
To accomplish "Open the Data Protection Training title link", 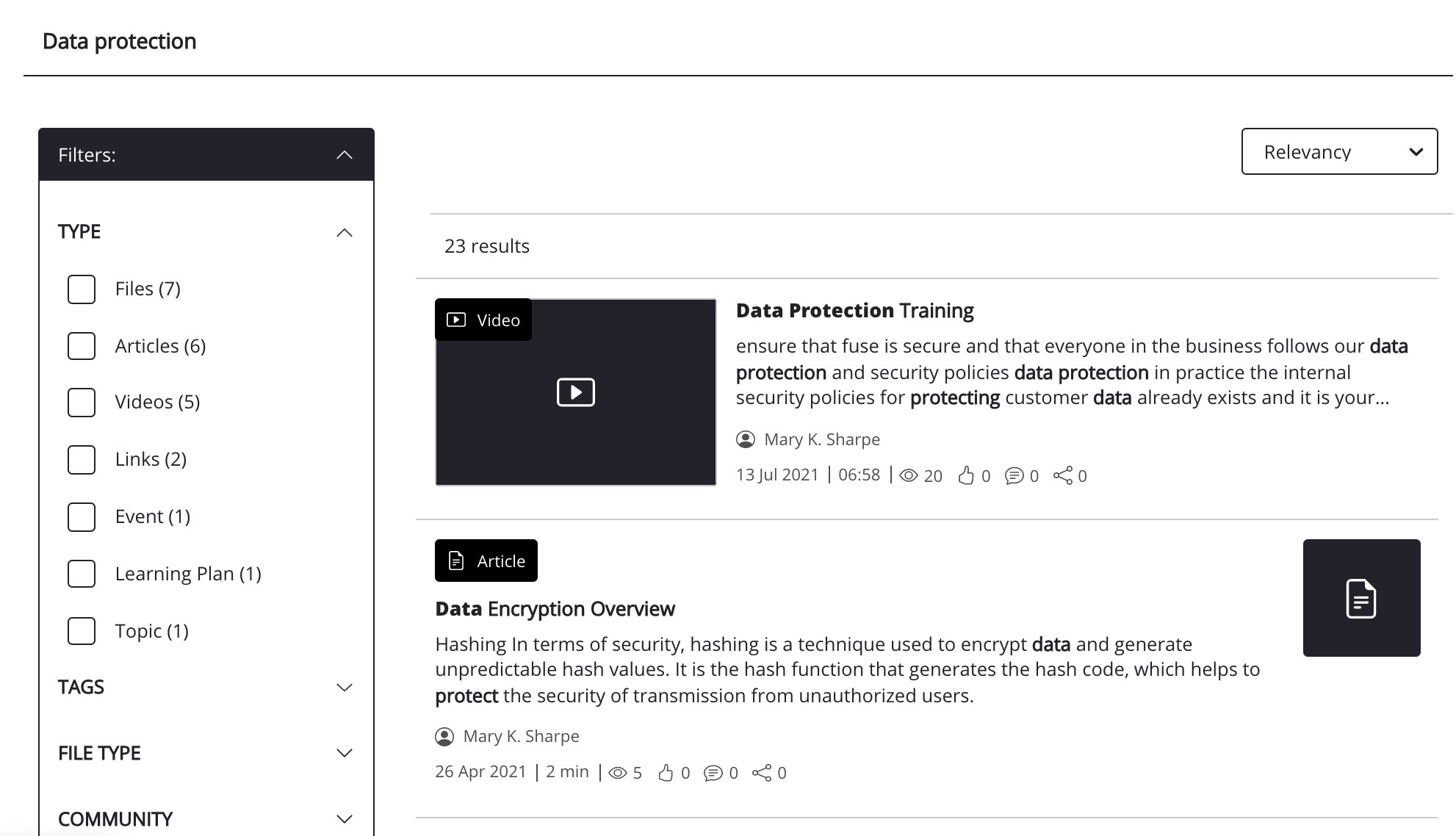I will (x=854, y=311).
